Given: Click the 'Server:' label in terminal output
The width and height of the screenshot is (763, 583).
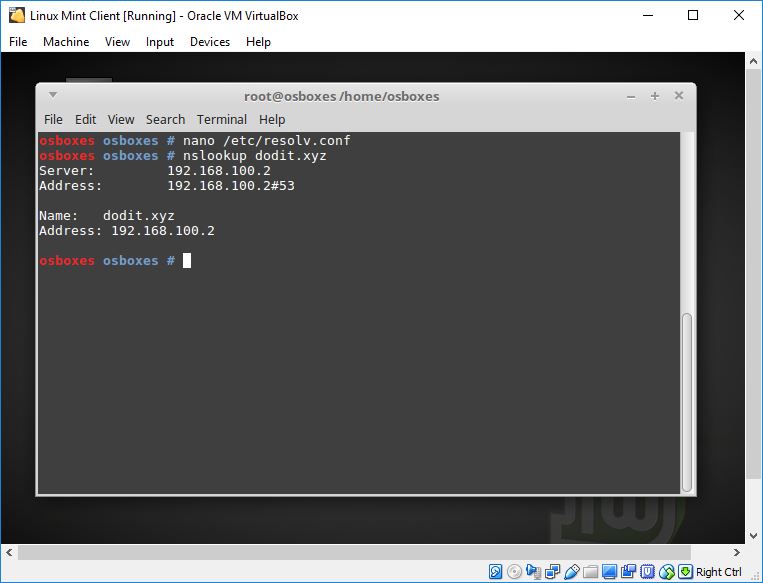Looking at the screenshot, I should (67, 171).
